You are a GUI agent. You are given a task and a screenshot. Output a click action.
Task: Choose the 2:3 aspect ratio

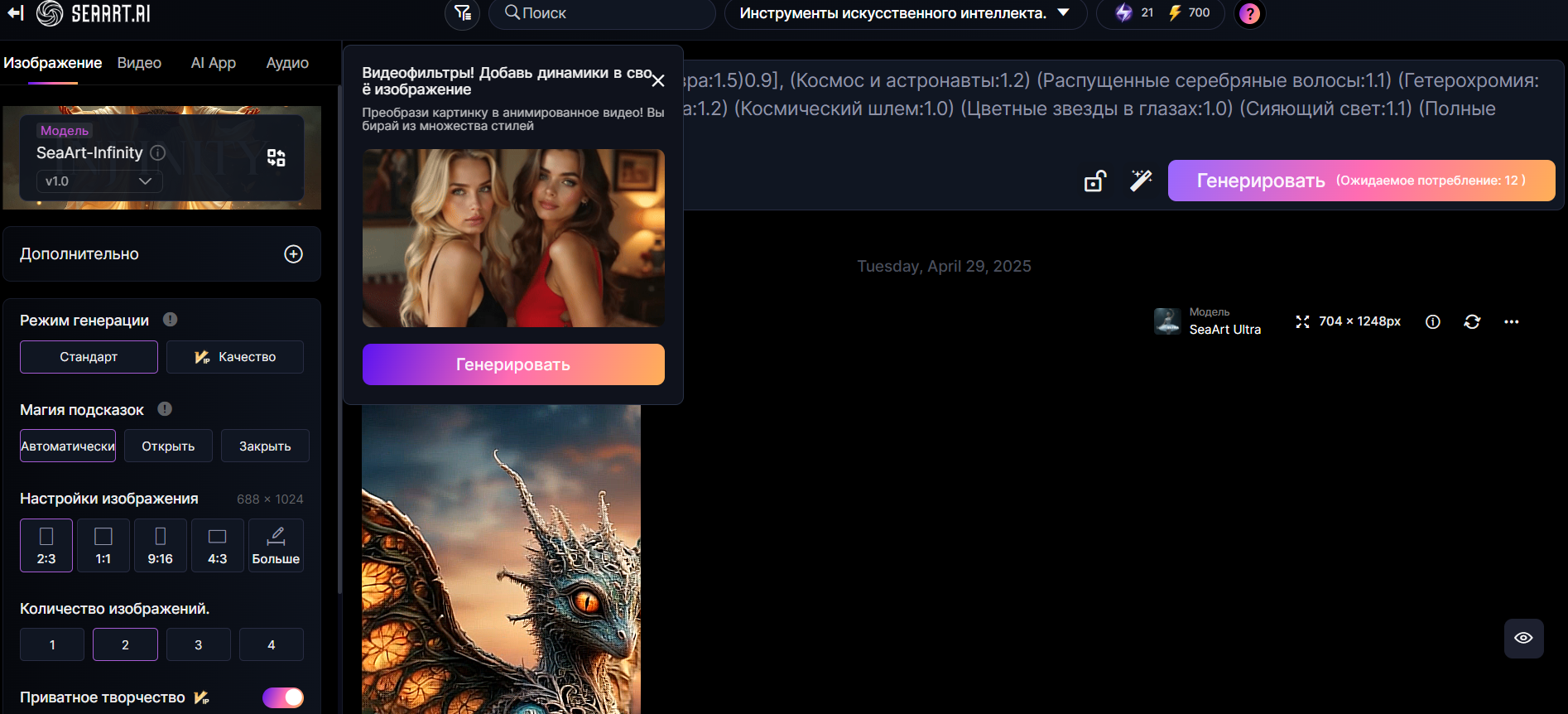click(x=46, y=545)
